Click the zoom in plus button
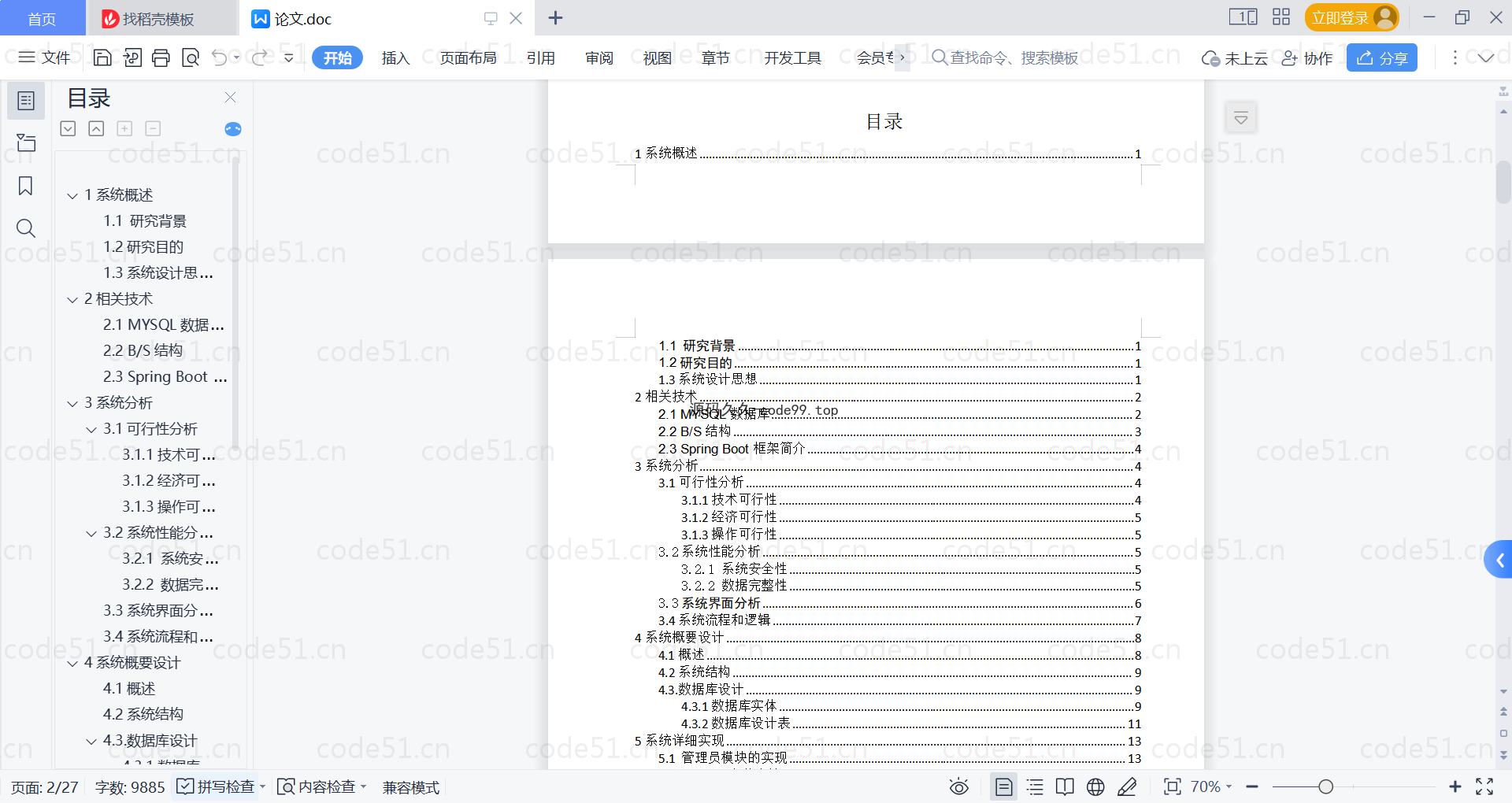The height and width of the screenshot is (803, 1512). (1455, 786)
